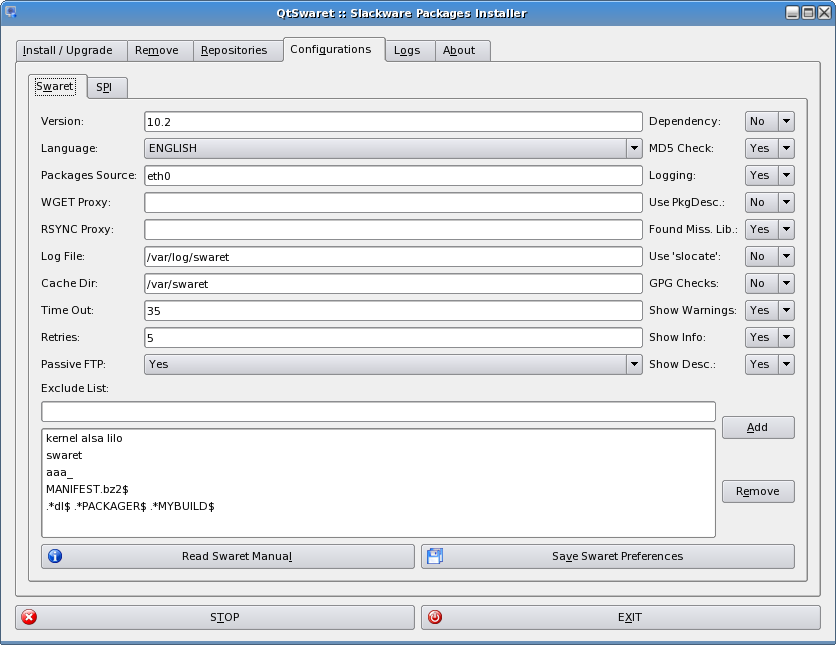The width and height of the screenshot is (836, 645).
Task: Open the GPG Checks dropdown
Action: point(769,283)
